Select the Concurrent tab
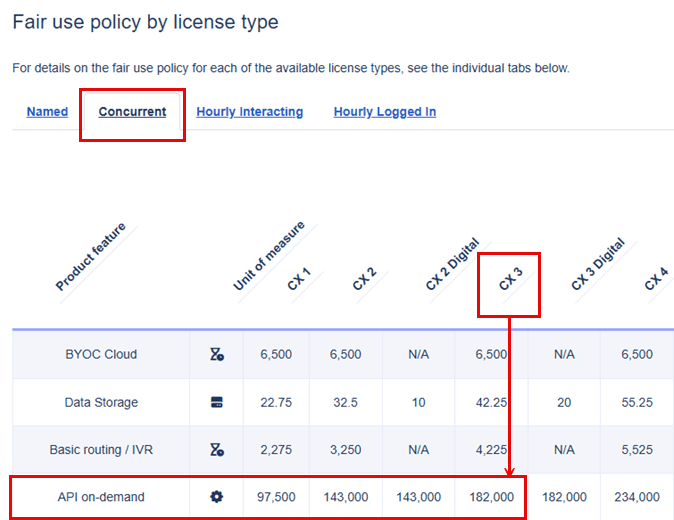 point(132,112)
